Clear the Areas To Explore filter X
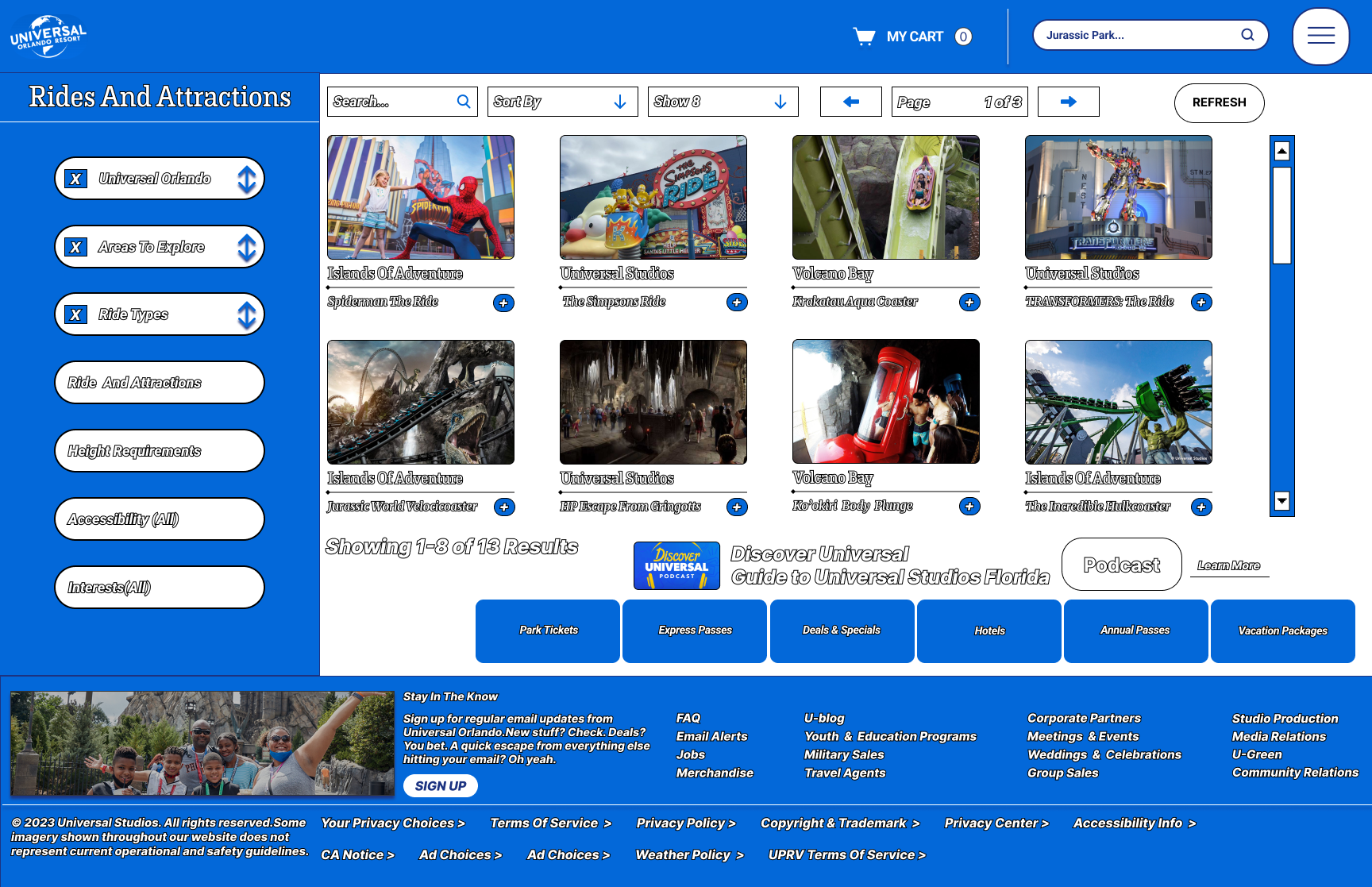The height and width of the screenshot is (887, 1372). pos(75,247)
